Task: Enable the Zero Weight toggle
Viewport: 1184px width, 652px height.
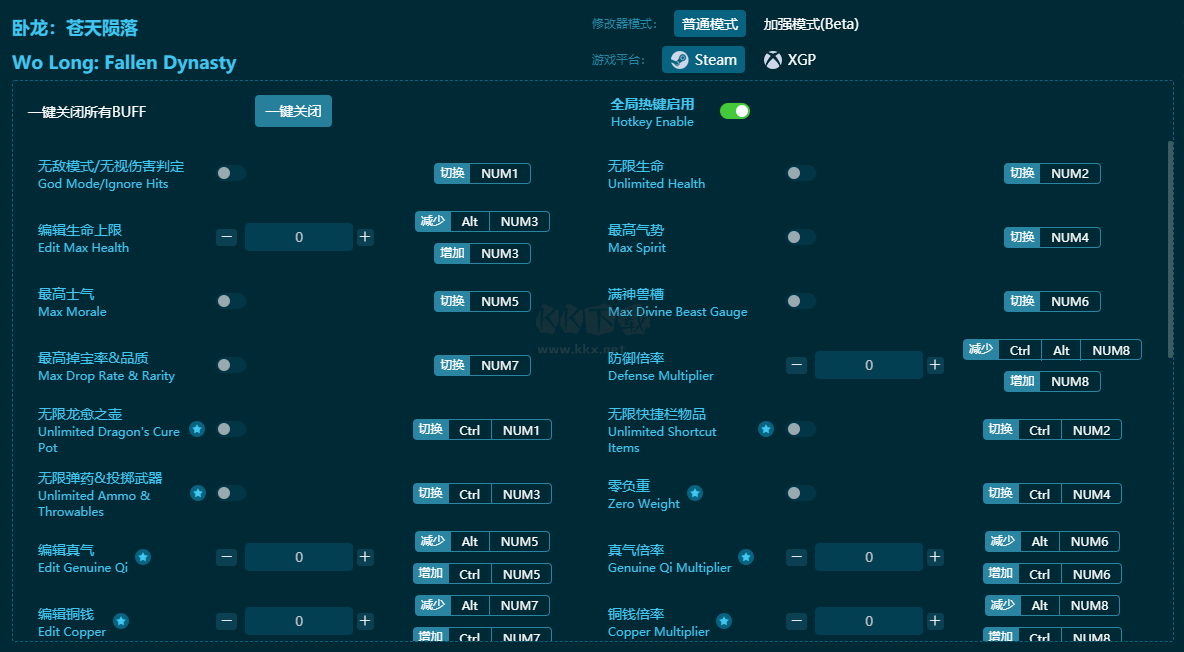Action: pos(800,493)
